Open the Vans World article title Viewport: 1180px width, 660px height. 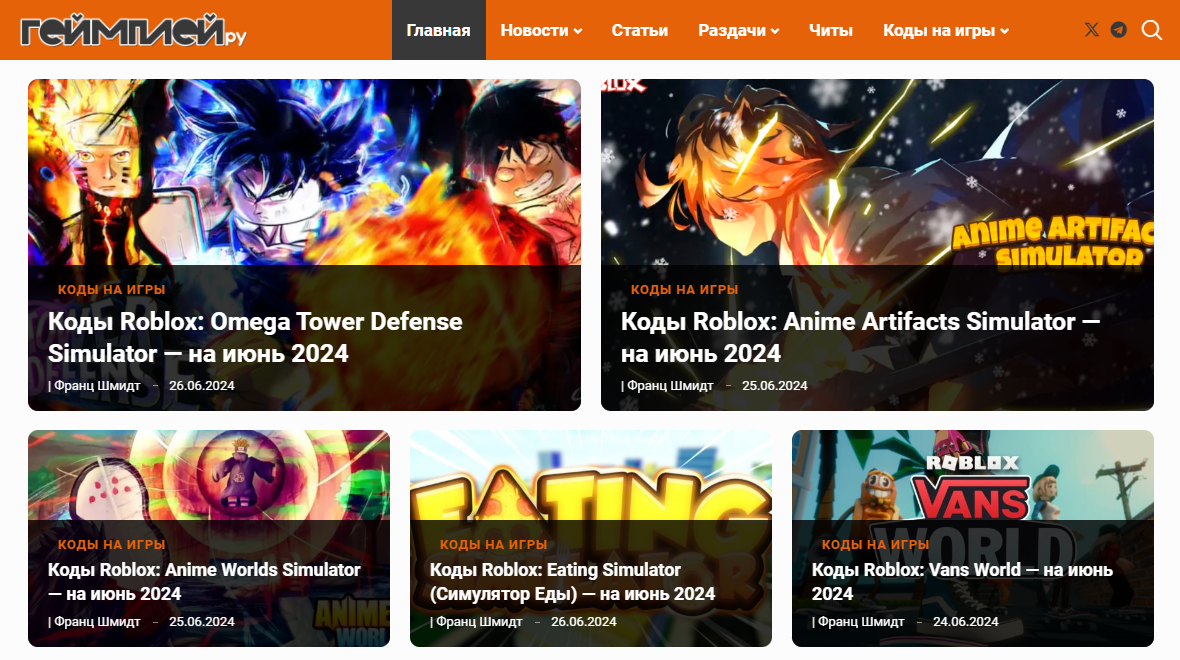click(962, 582)
